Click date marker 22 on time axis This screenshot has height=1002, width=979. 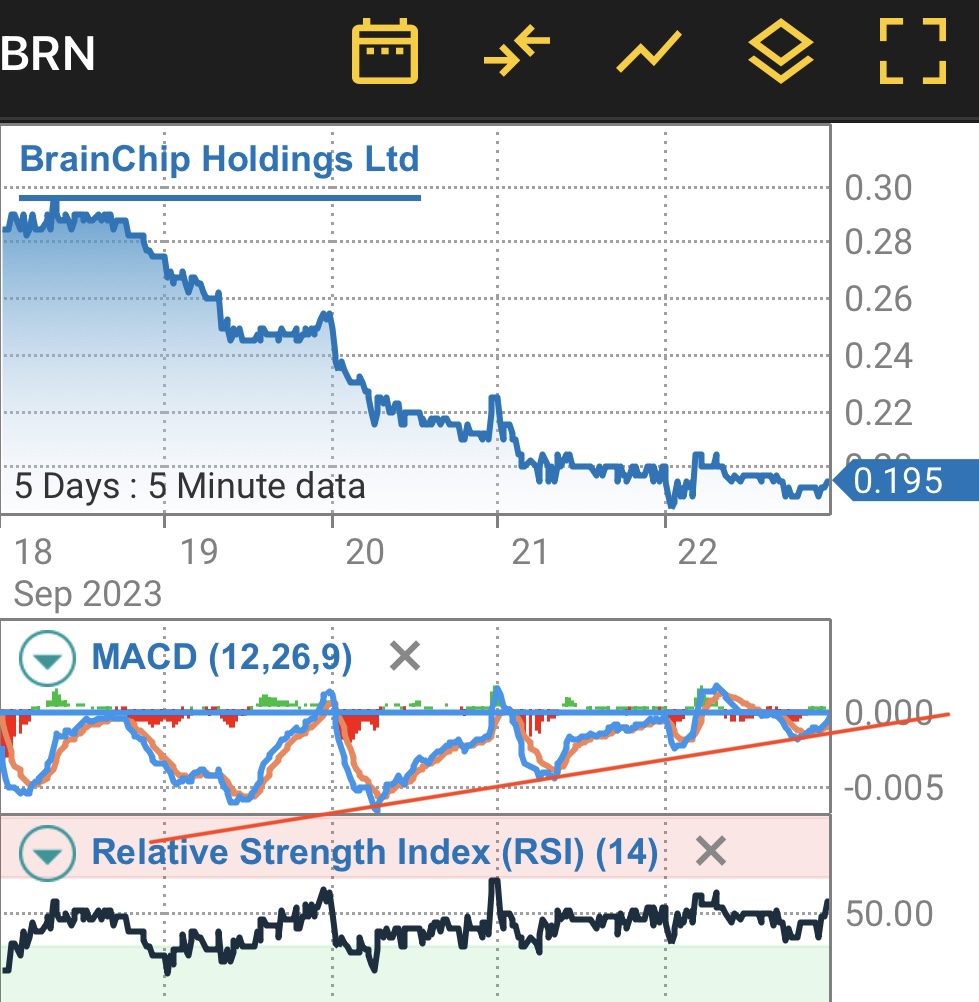tap(697, 551)
